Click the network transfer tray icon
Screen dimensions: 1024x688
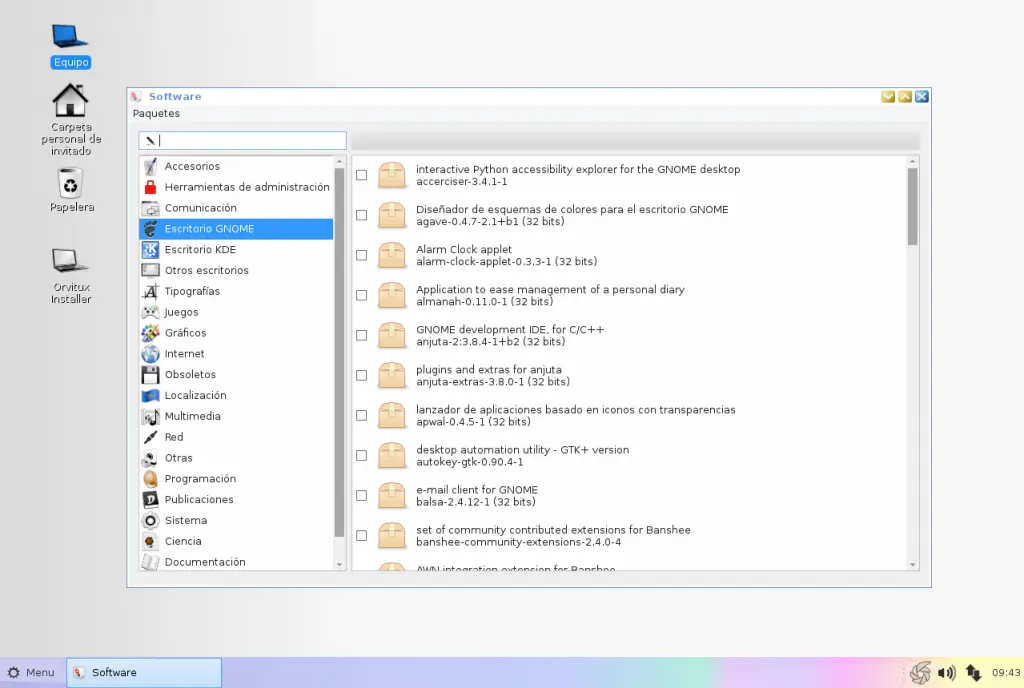(x=973, y=672)
